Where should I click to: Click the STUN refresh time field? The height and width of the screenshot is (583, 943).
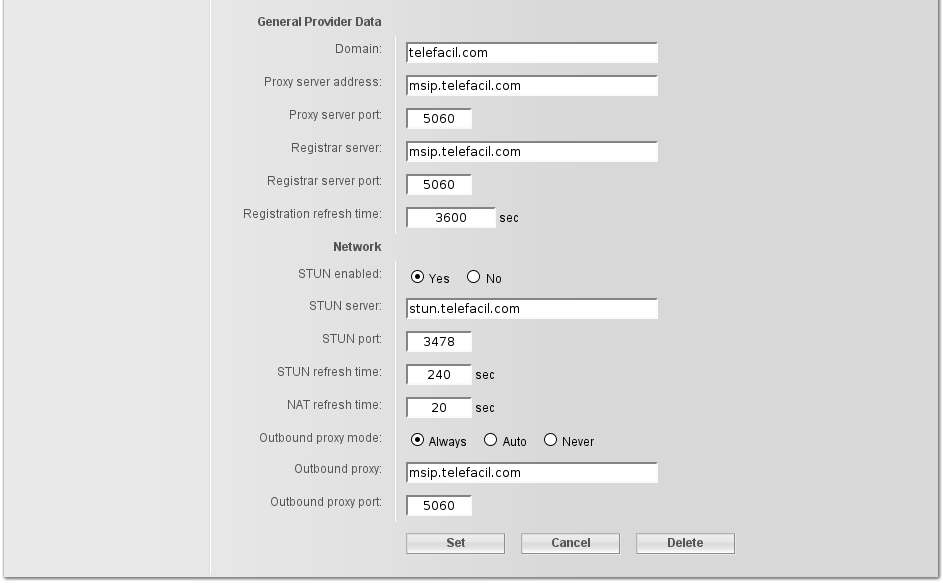click(439, 375)
